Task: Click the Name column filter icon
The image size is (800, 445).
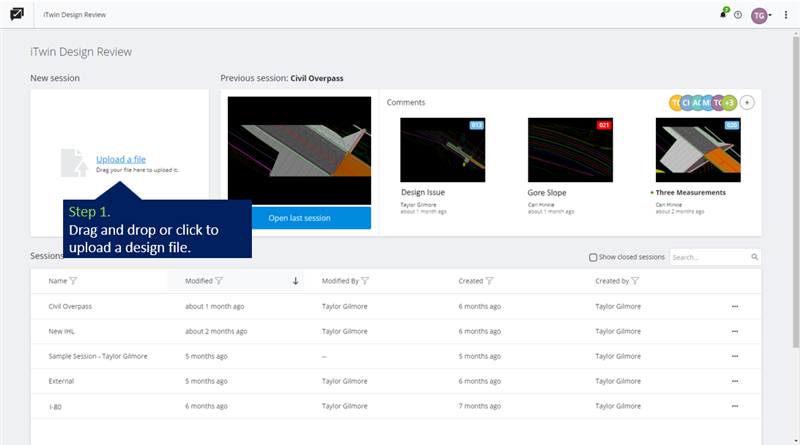Action: [x=74, y=281]
